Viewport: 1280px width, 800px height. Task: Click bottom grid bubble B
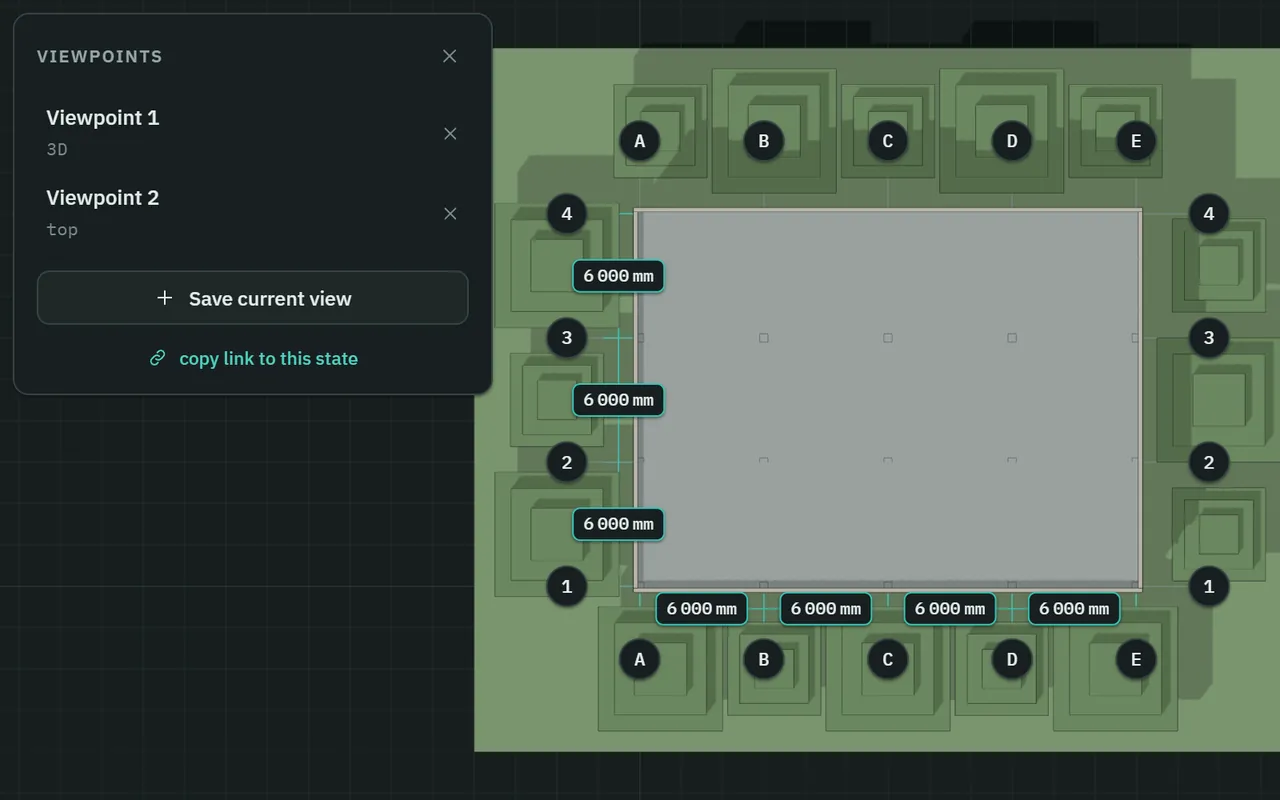click(x=764, y=659)
